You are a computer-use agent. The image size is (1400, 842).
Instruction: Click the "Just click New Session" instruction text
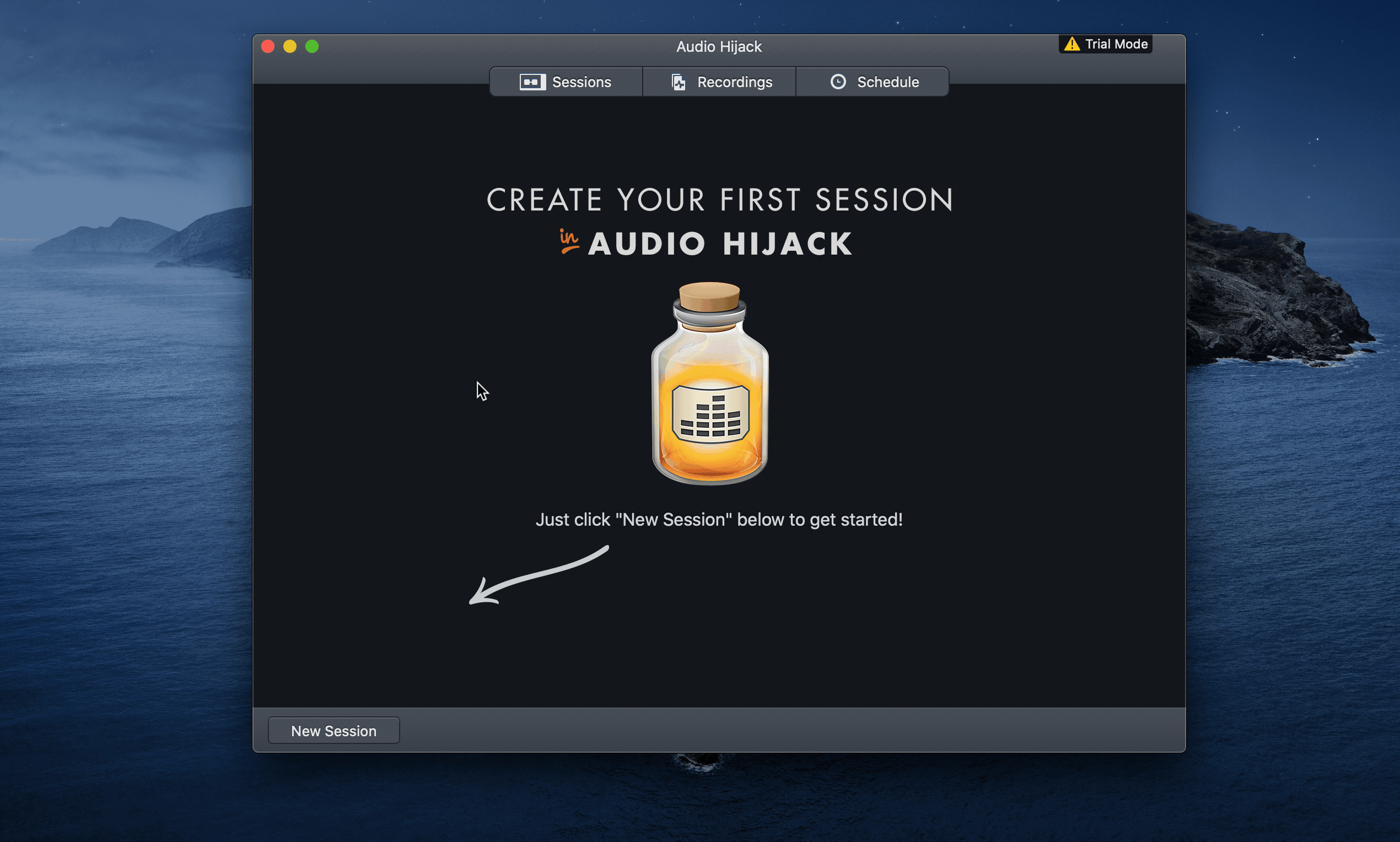tap(718, 520)
